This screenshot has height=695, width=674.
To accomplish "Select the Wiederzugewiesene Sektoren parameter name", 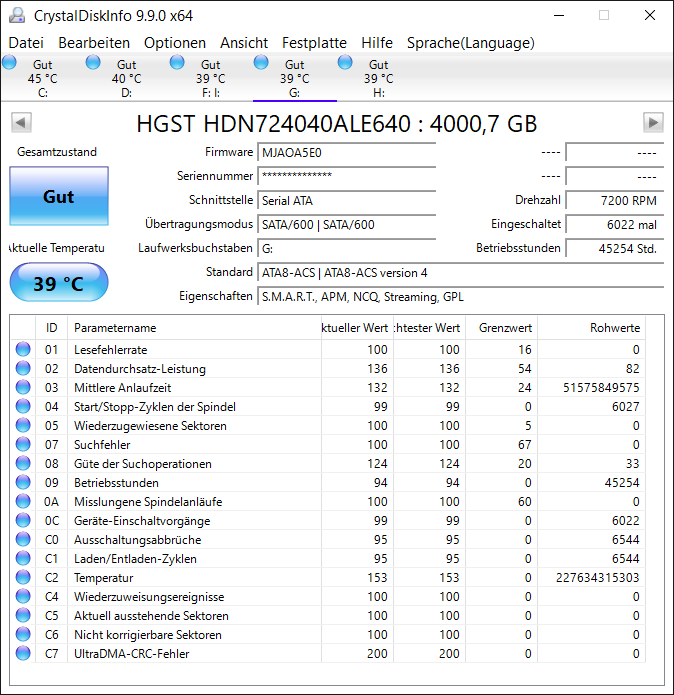I will [x=150, y=426].
